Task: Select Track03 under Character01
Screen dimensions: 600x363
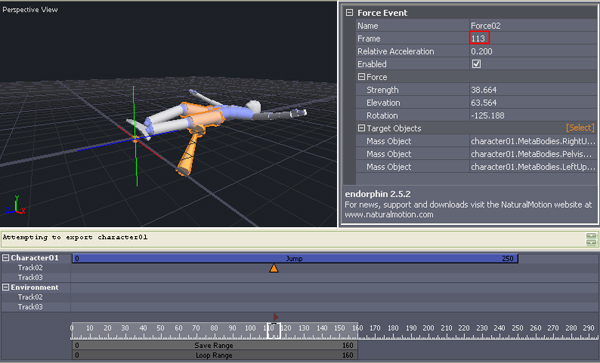Action: point(30,277)
